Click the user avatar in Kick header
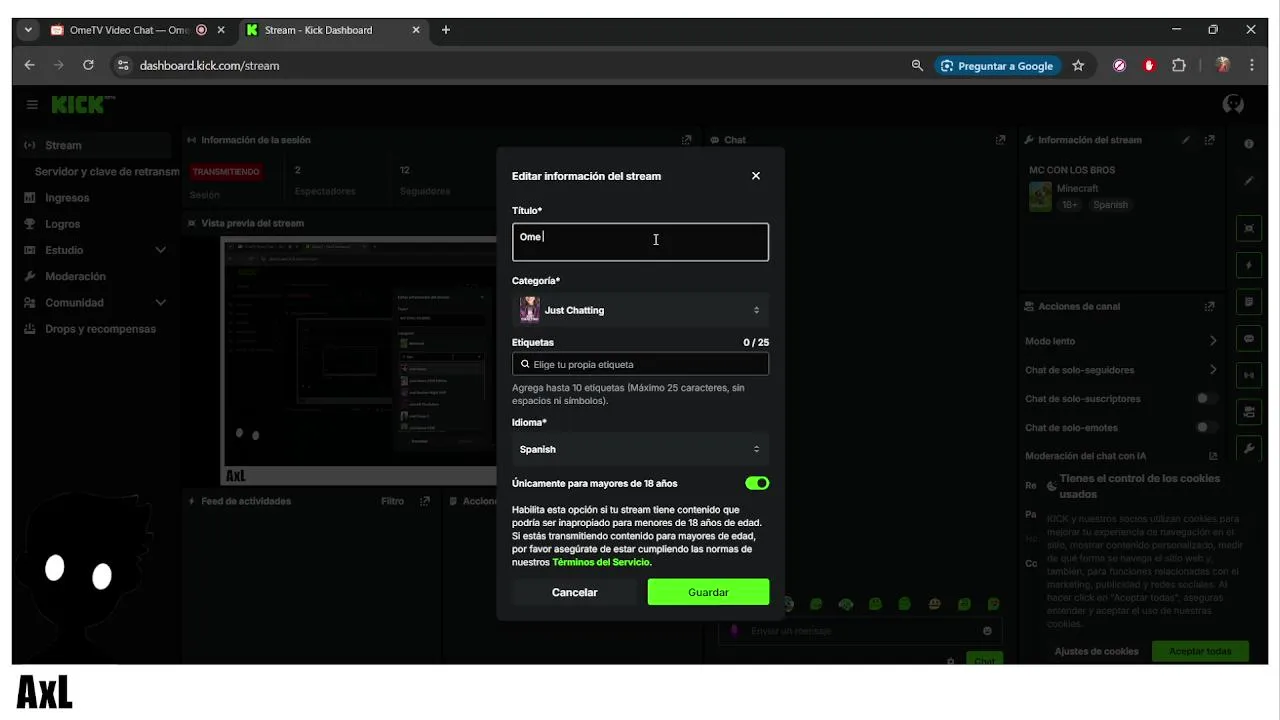 [x=1233, y=104]
